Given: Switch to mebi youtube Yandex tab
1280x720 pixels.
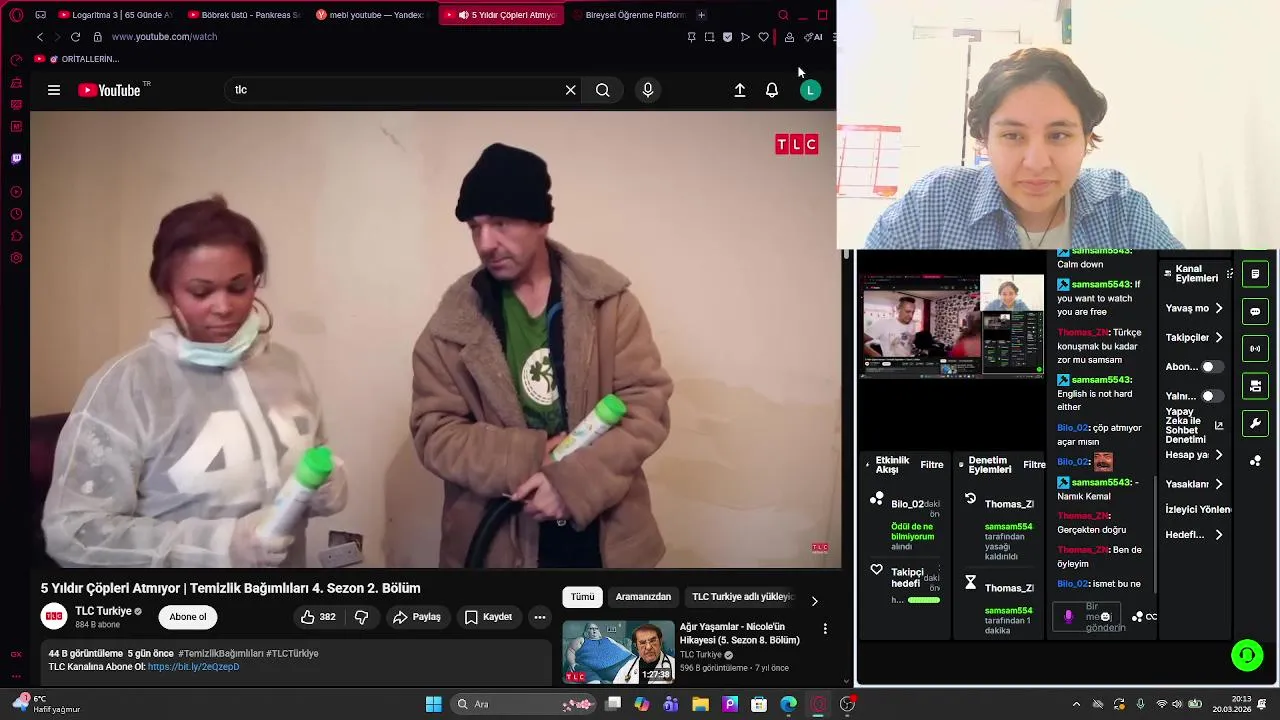Looking at the screenshot, I should (371, 15).
